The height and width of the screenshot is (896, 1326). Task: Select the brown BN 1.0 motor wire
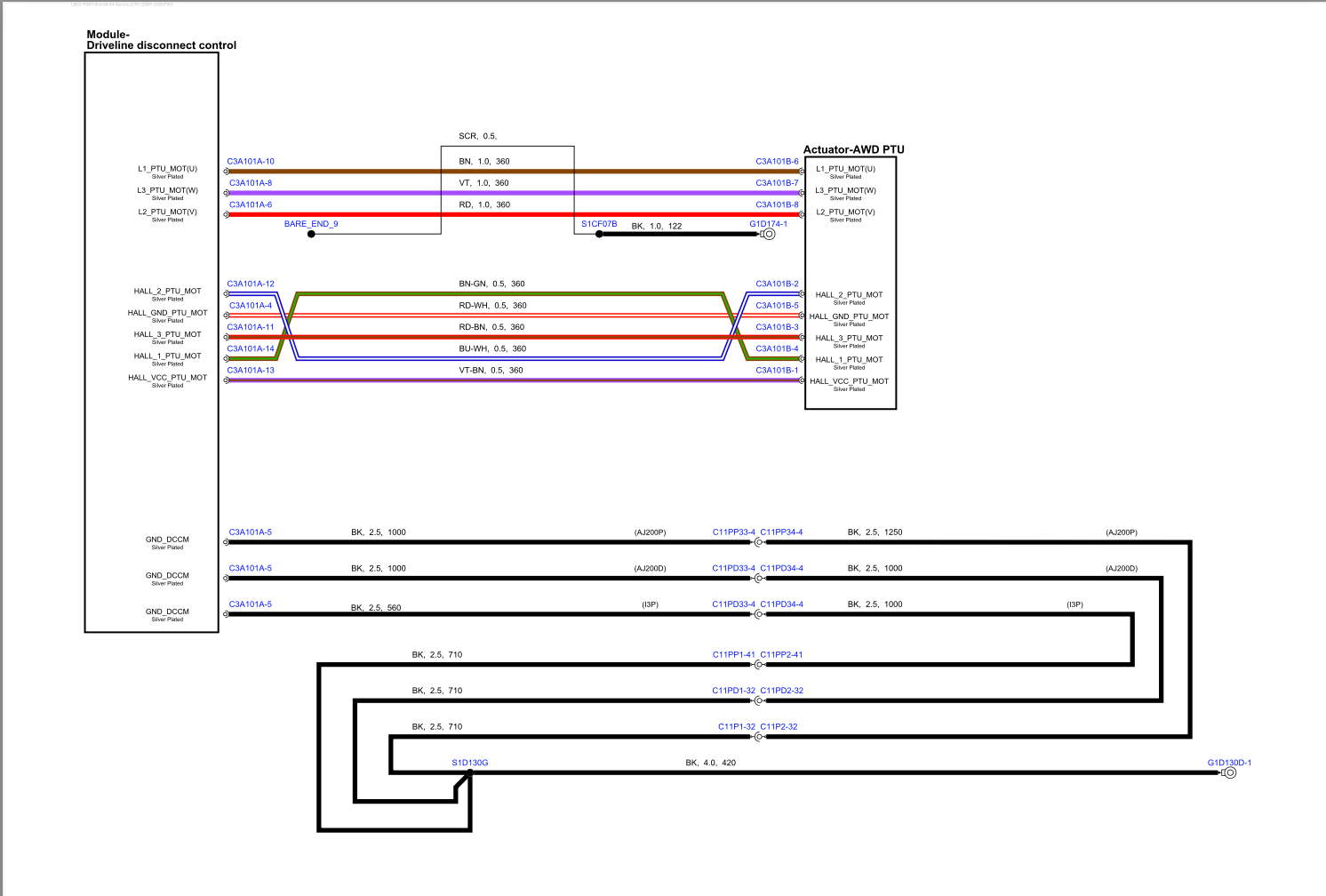(514, 171)
